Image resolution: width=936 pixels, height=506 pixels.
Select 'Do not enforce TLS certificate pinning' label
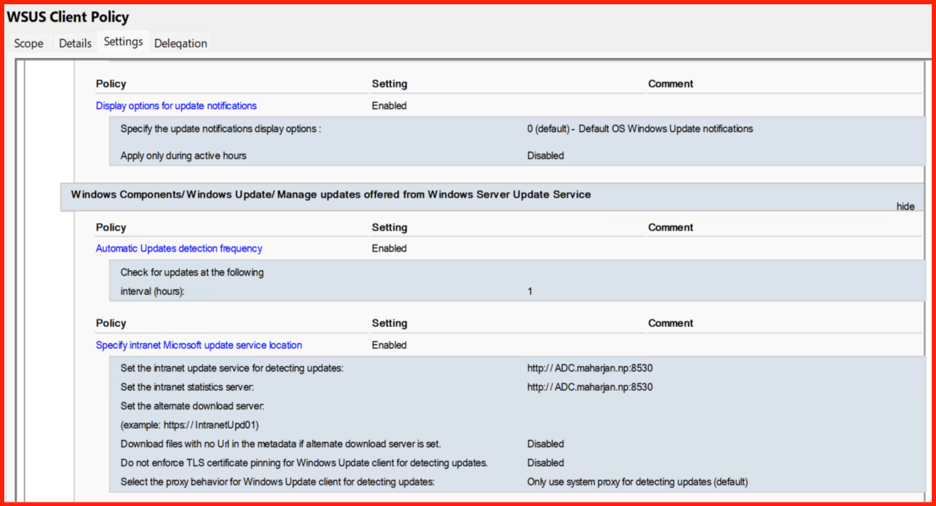point(304,463)
